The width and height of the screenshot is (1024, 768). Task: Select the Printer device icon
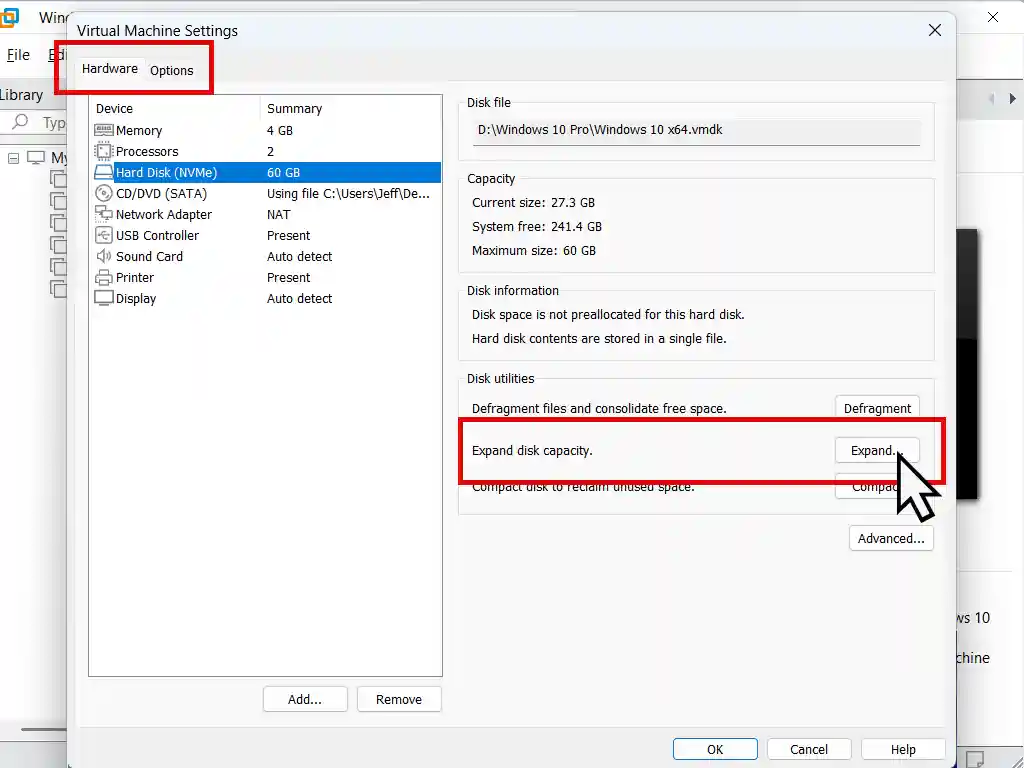103,278
